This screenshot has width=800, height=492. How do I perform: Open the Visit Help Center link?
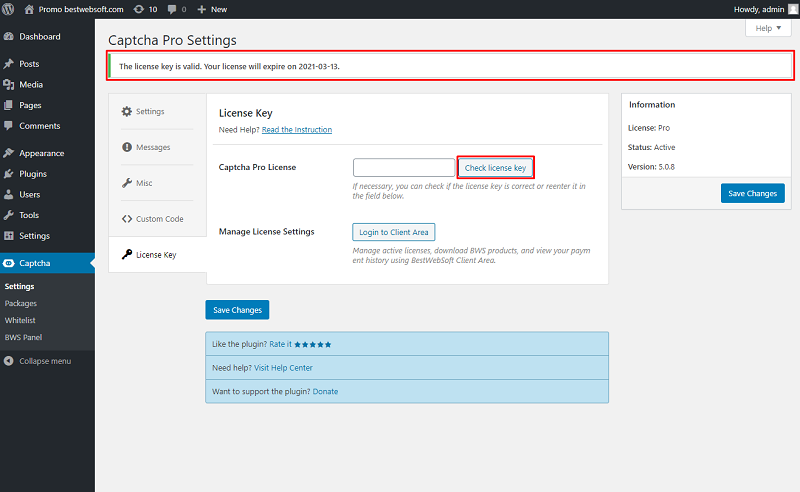(283, 368)
